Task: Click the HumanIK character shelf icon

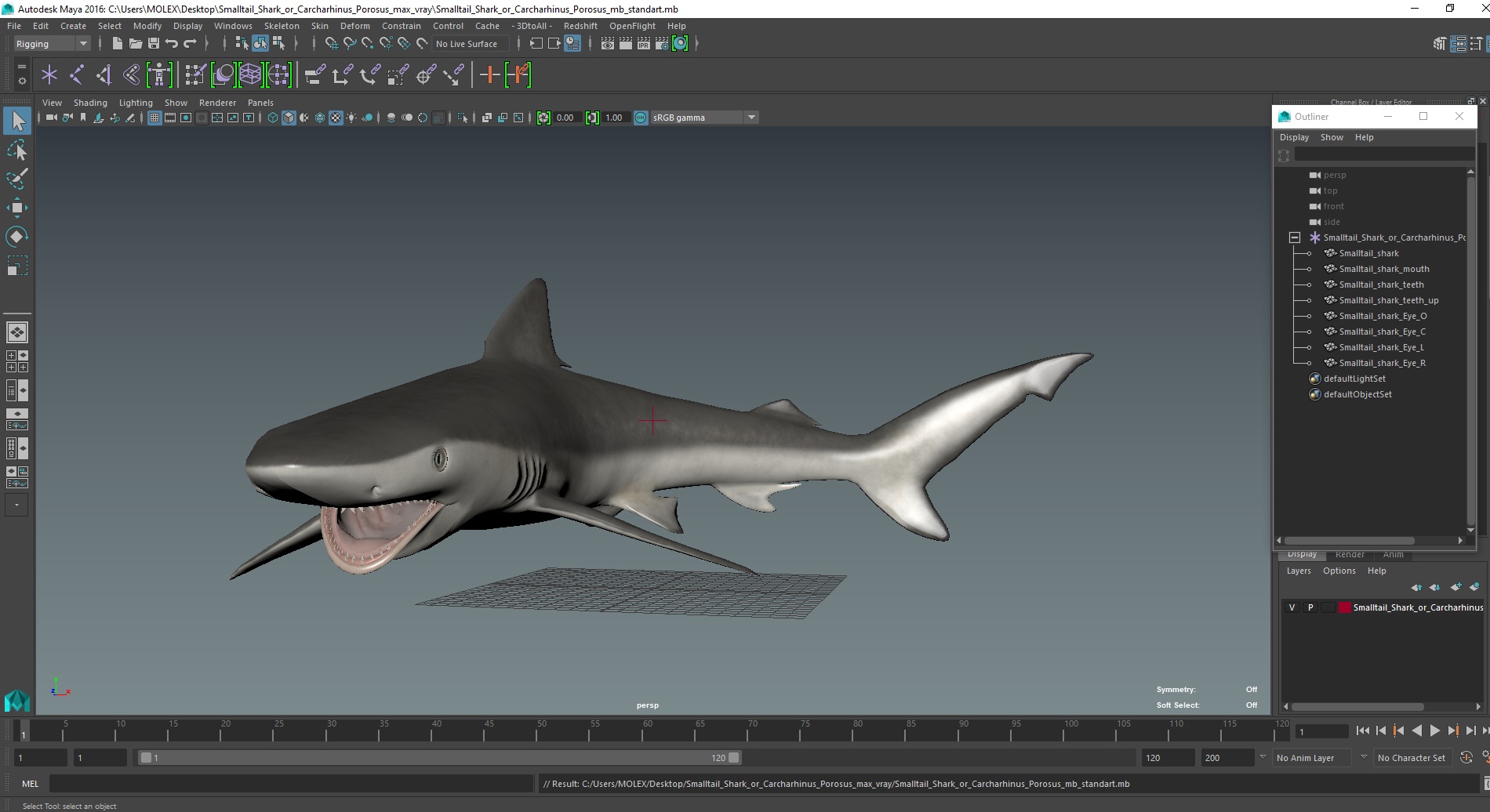Action: pyautogui.click(x=159, y=75)
